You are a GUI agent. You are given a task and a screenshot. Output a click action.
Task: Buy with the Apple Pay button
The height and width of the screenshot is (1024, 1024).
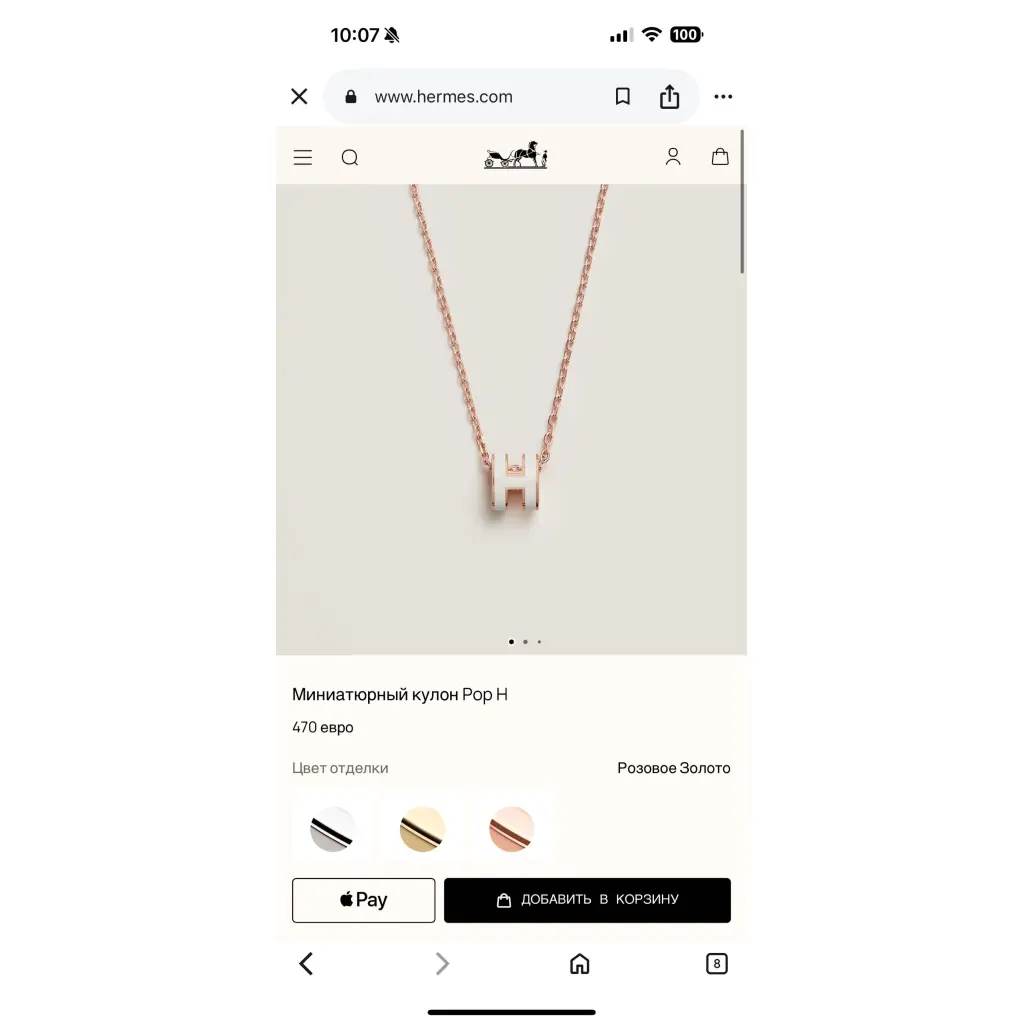pos(364,900)
